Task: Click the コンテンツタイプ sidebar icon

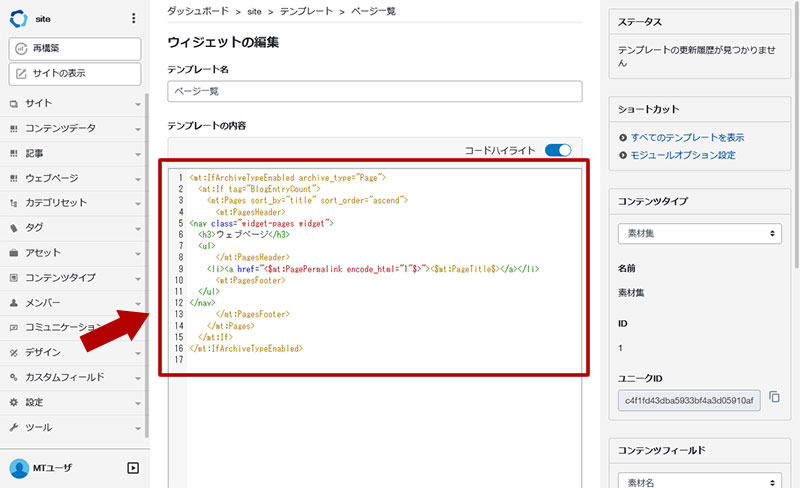Action: [14, 278]
